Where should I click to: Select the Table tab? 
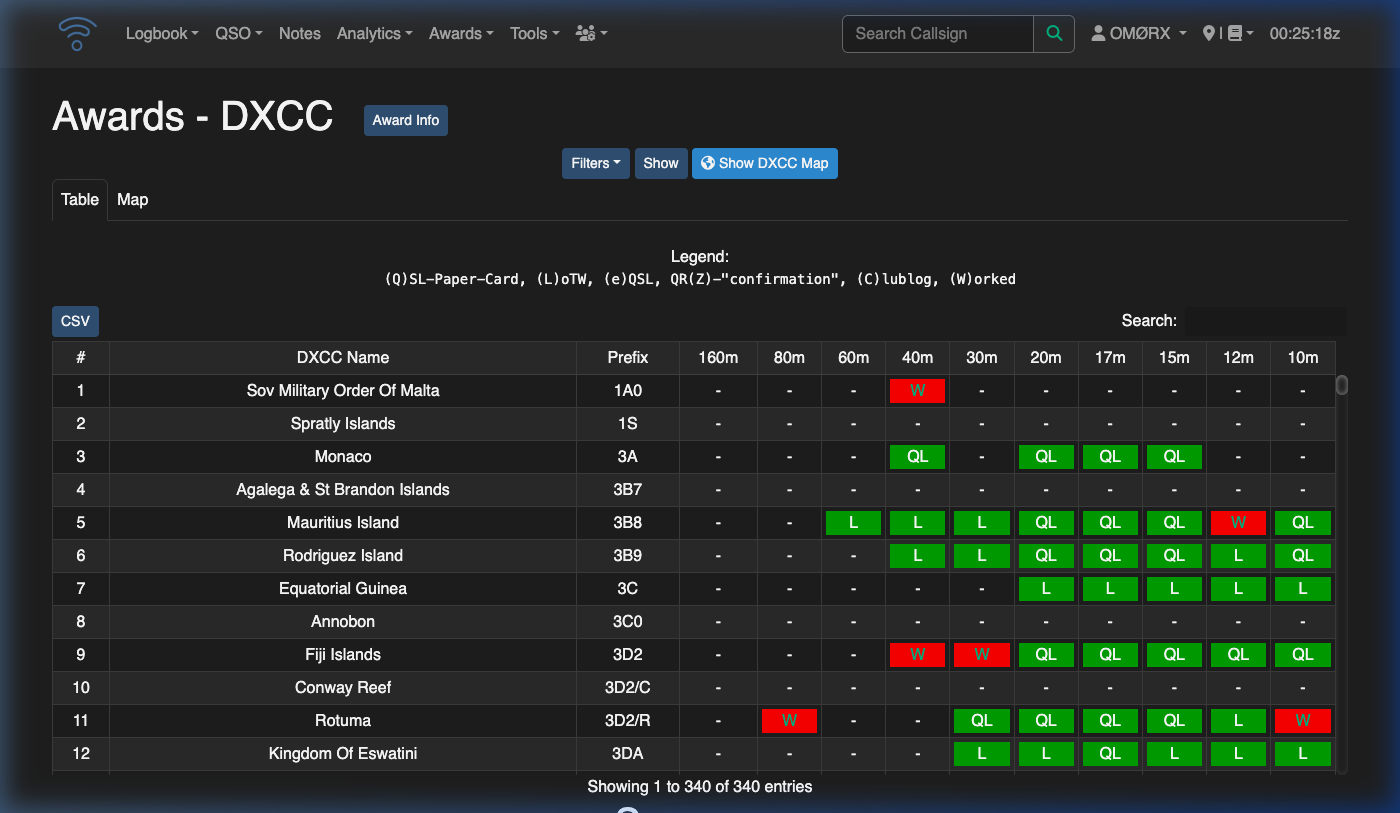[x=80, y=199]
